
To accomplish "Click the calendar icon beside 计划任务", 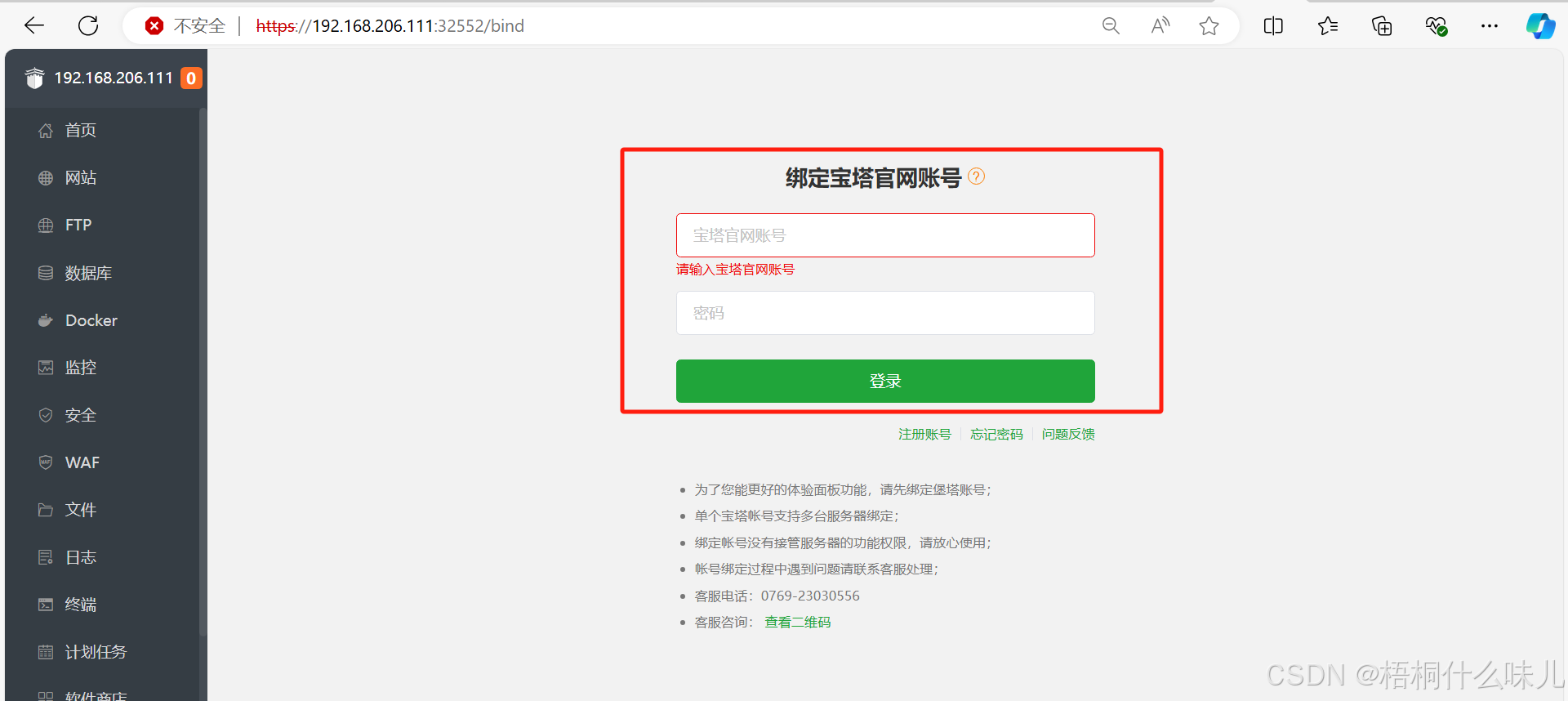I will point(46,652).
